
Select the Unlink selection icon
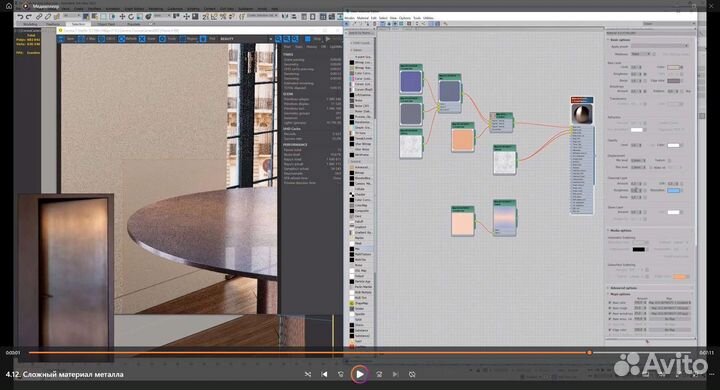click(x=48, y=17)
